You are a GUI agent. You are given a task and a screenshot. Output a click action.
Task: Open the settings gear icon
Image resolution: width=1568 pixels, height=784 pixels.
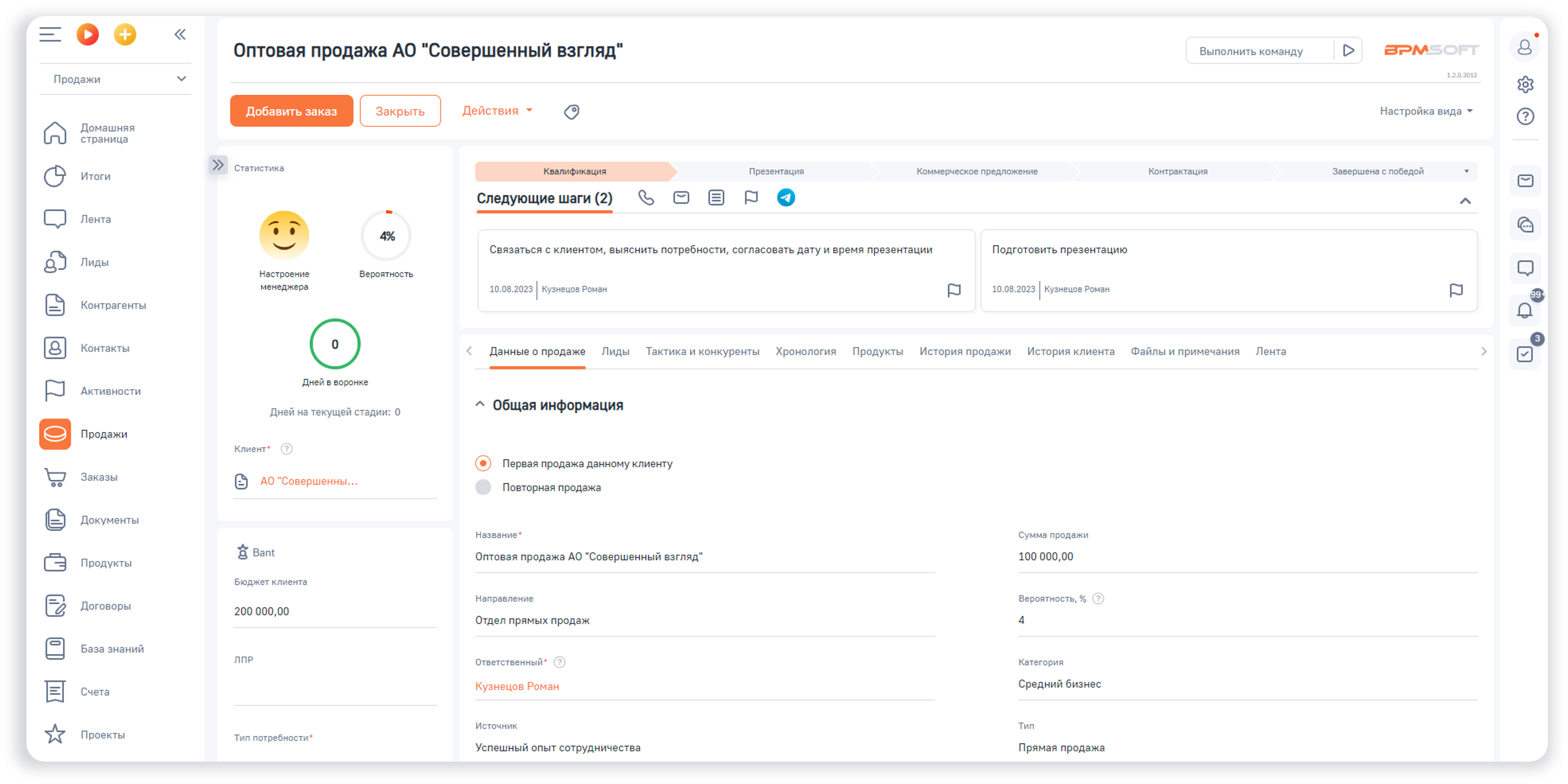tap(1525, 84)
